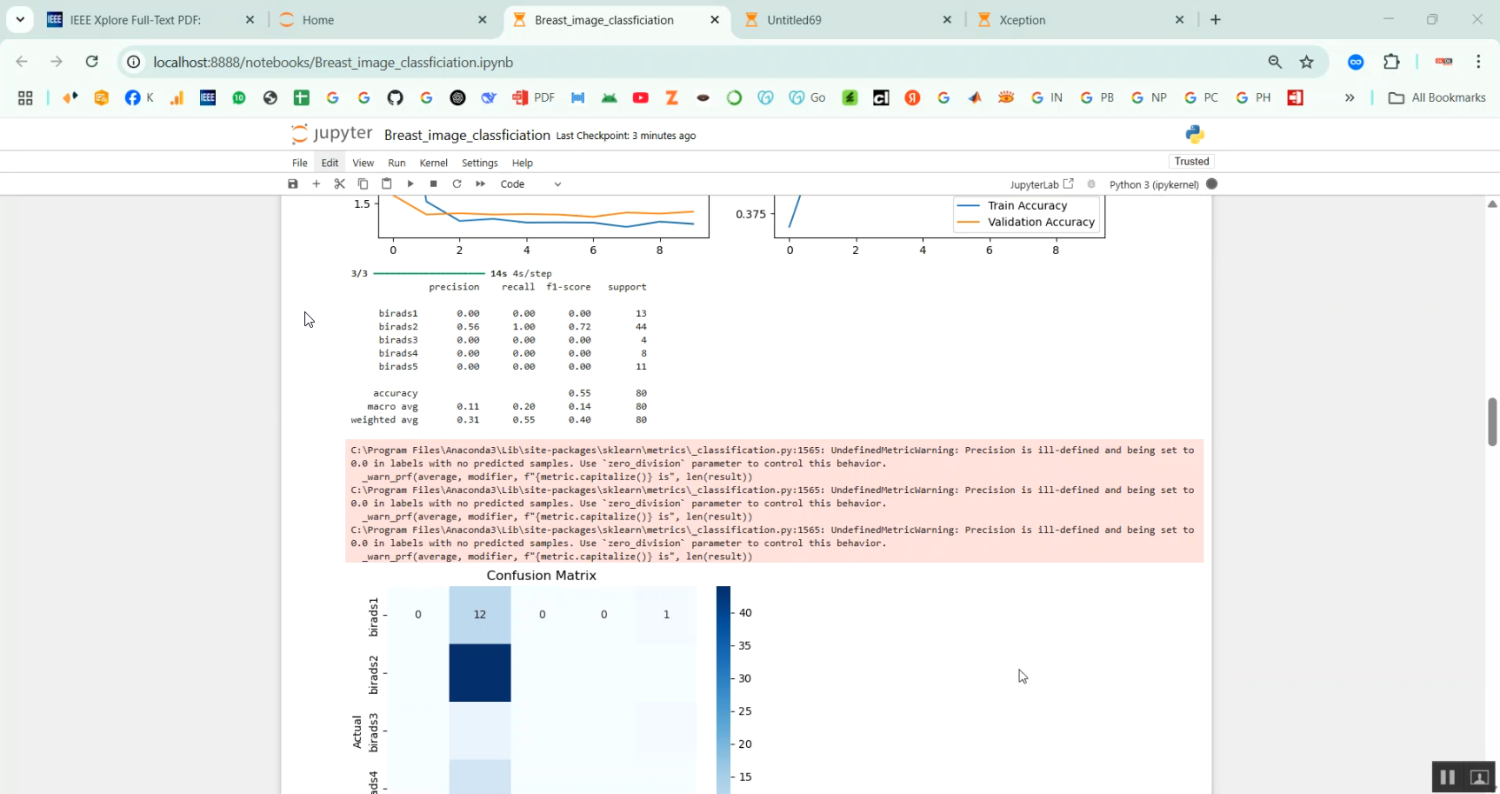Screen dimensions: 1500x794
Task: Click the page vertical scrollbar thumb
Action: (1492, 421)
